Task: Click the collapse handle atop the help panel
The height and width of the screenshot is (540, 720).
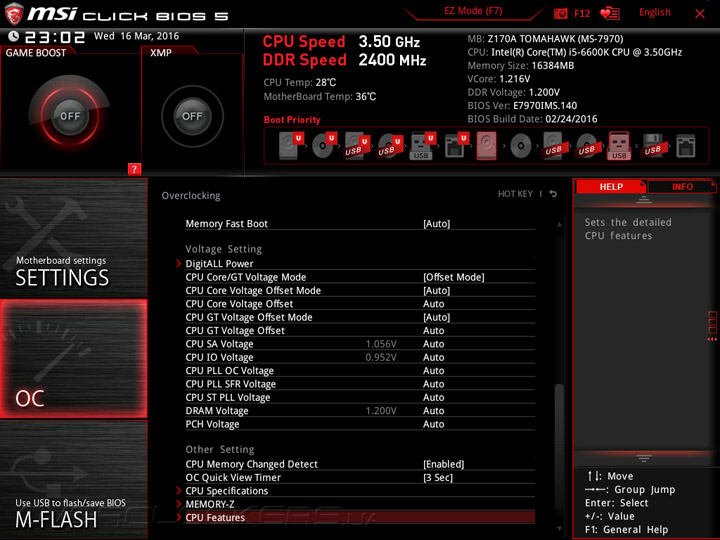Action: [644, 200]
